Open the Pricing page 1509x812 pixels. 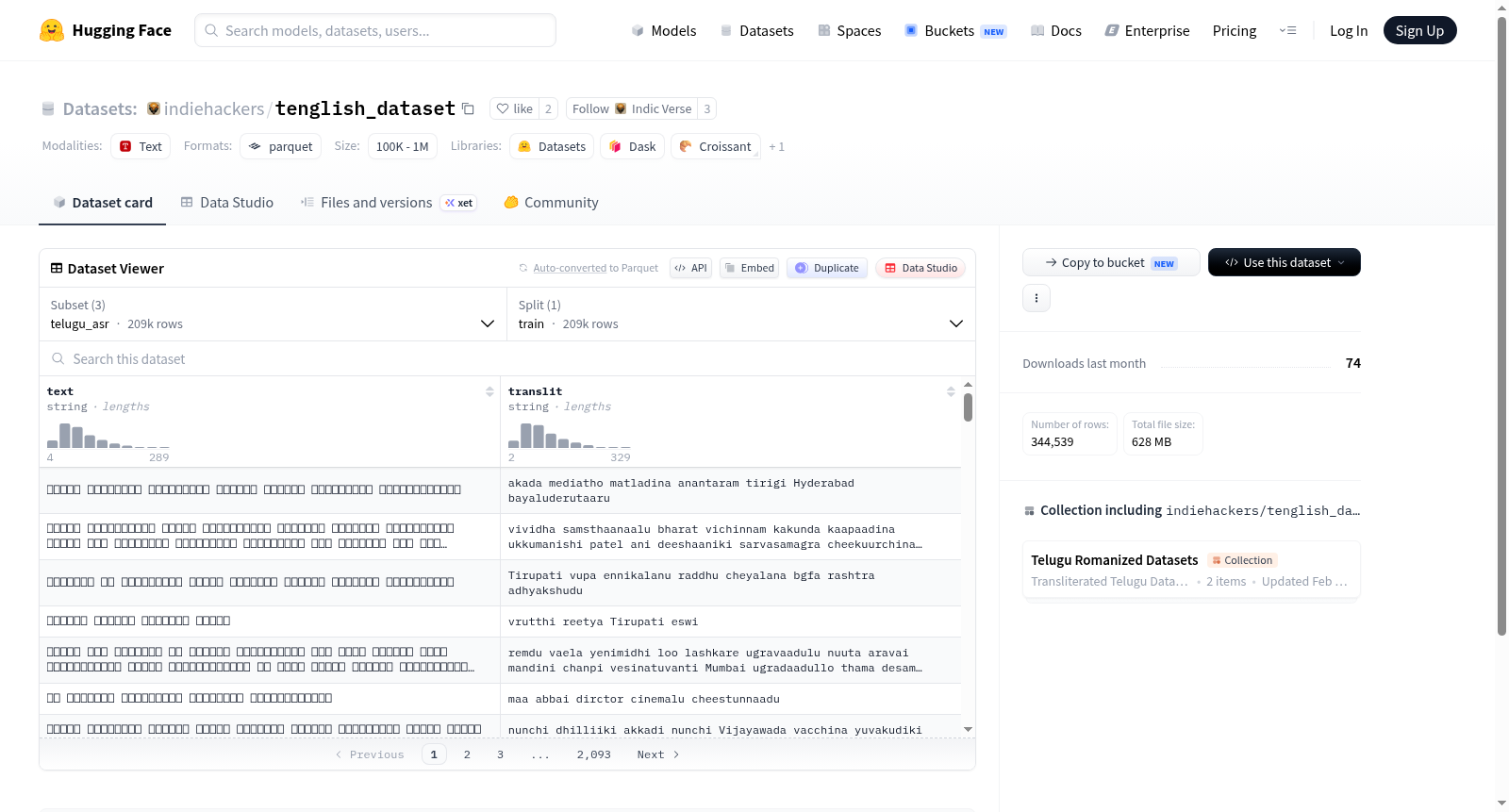coord(1234,30)
